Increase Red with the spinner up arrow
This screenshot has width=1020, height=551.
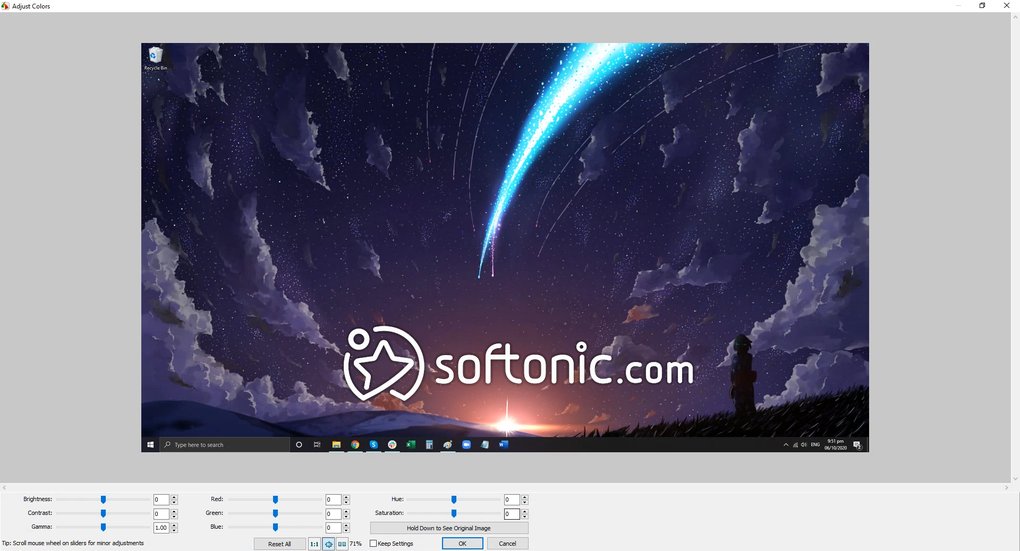(346, 497)
